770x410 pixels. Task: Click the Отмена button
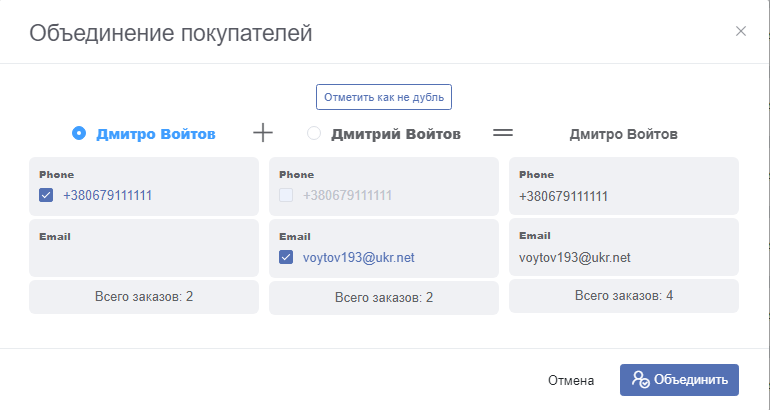click(x=571, y=380)
